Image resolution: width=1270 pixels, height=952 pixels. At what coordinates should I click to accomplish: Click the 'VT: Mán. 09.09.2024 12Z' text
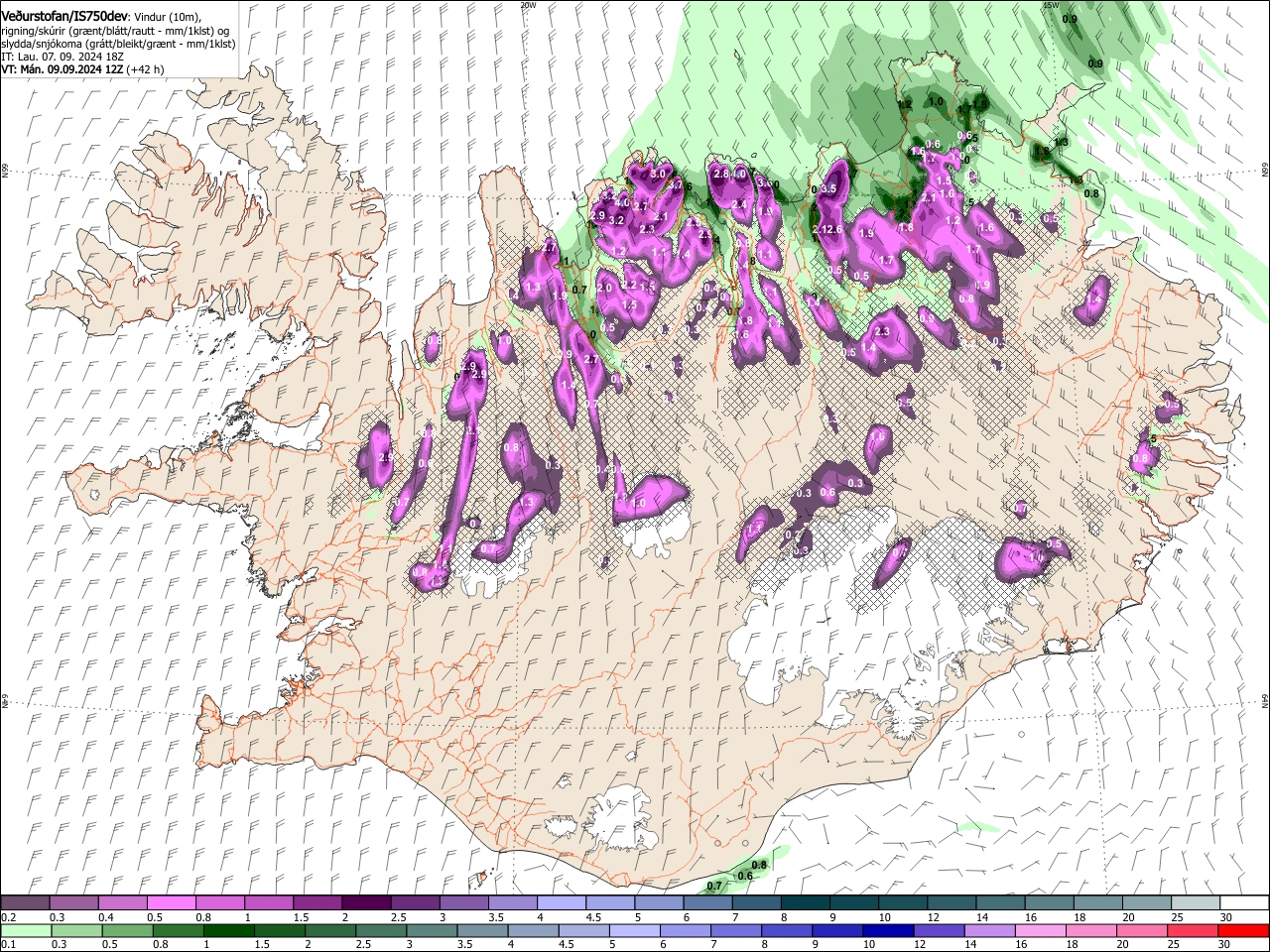61,69
